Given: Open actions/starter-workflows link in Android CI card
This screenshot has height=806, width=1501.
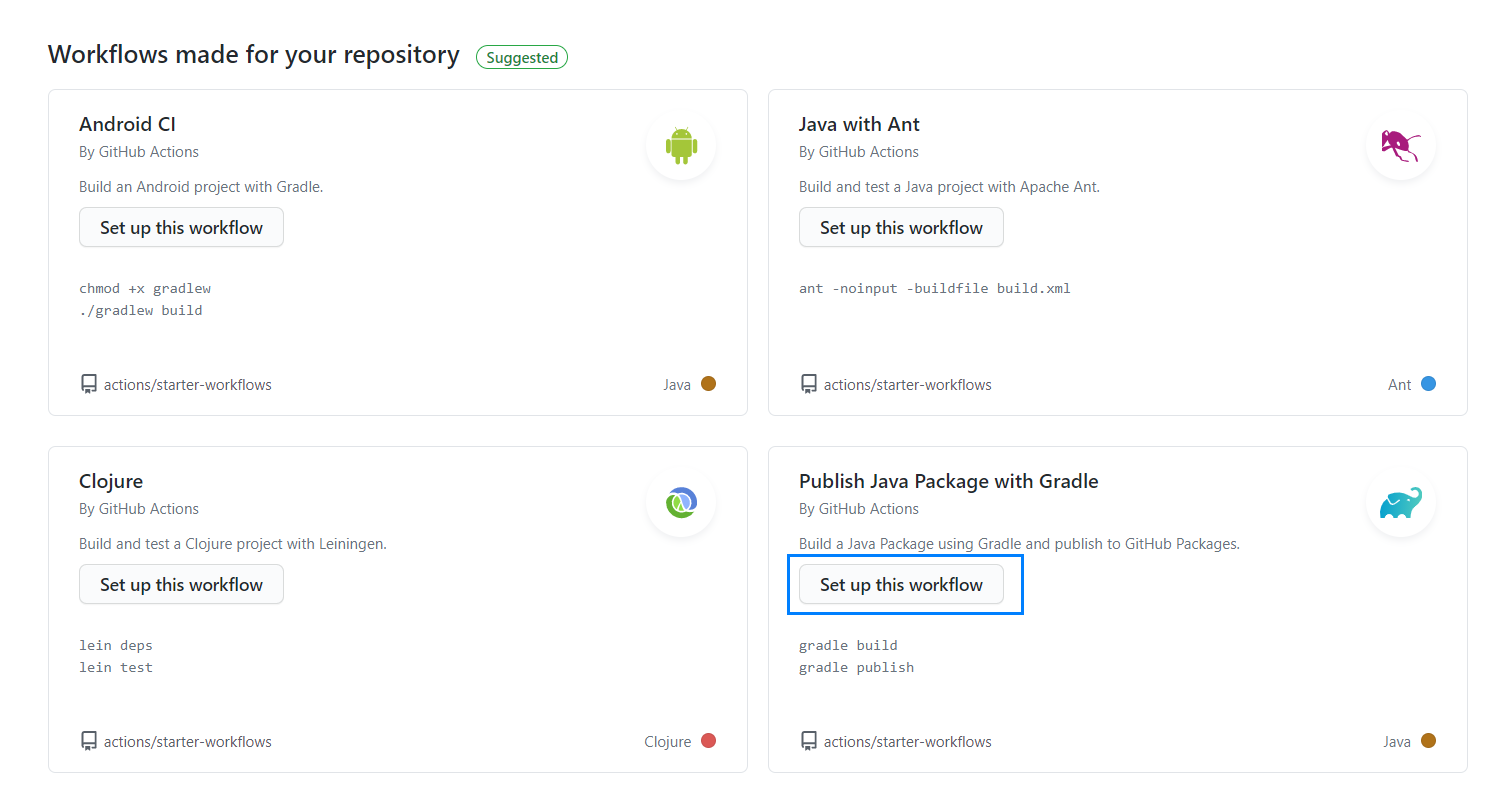Looking at the screenshot, I should pos(188,384).
